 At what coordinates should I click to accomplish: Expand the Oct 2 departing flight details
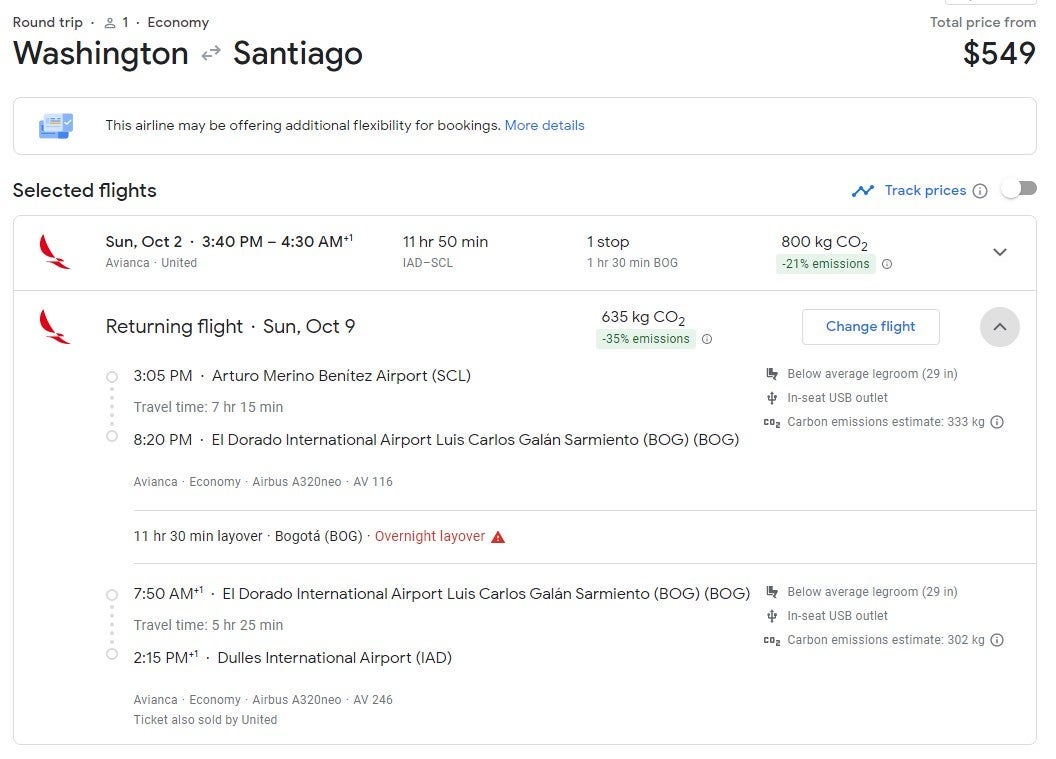[x=999, y=252]
